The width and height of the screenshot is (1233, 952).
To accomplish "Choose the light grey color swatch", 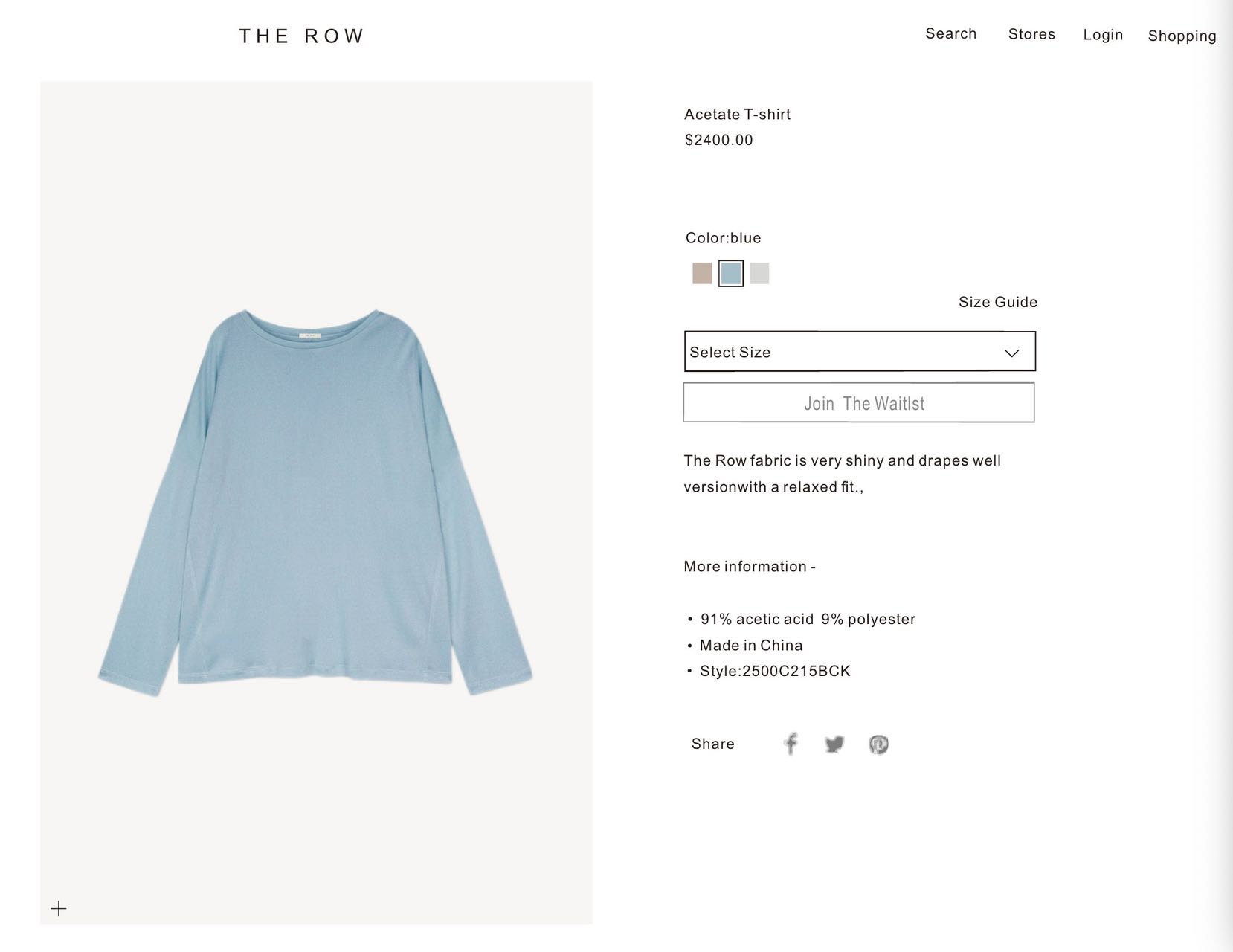I will pos(759,273).
